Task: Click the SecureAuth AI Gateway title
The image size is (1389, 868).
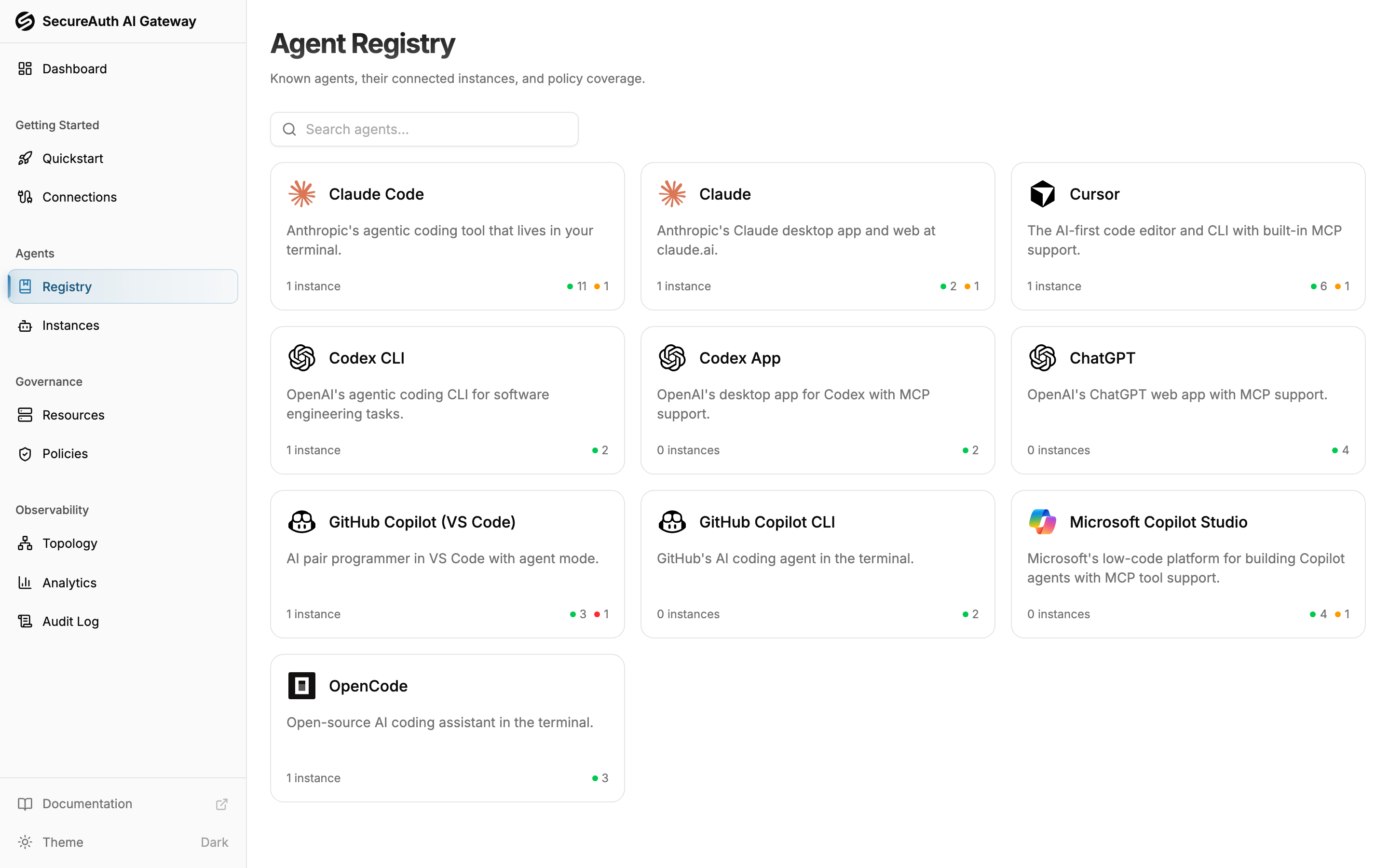Action: (x=120, y=21)
